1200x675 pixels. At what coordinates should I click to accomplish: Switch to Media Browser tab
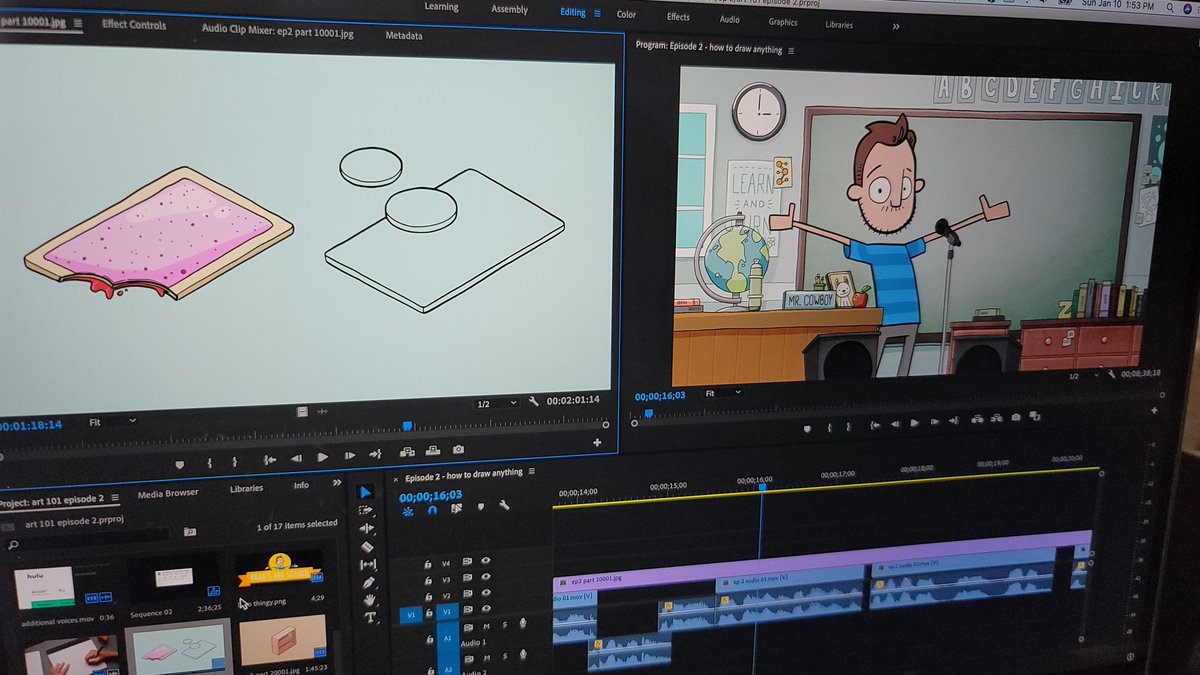coord(168,493)
